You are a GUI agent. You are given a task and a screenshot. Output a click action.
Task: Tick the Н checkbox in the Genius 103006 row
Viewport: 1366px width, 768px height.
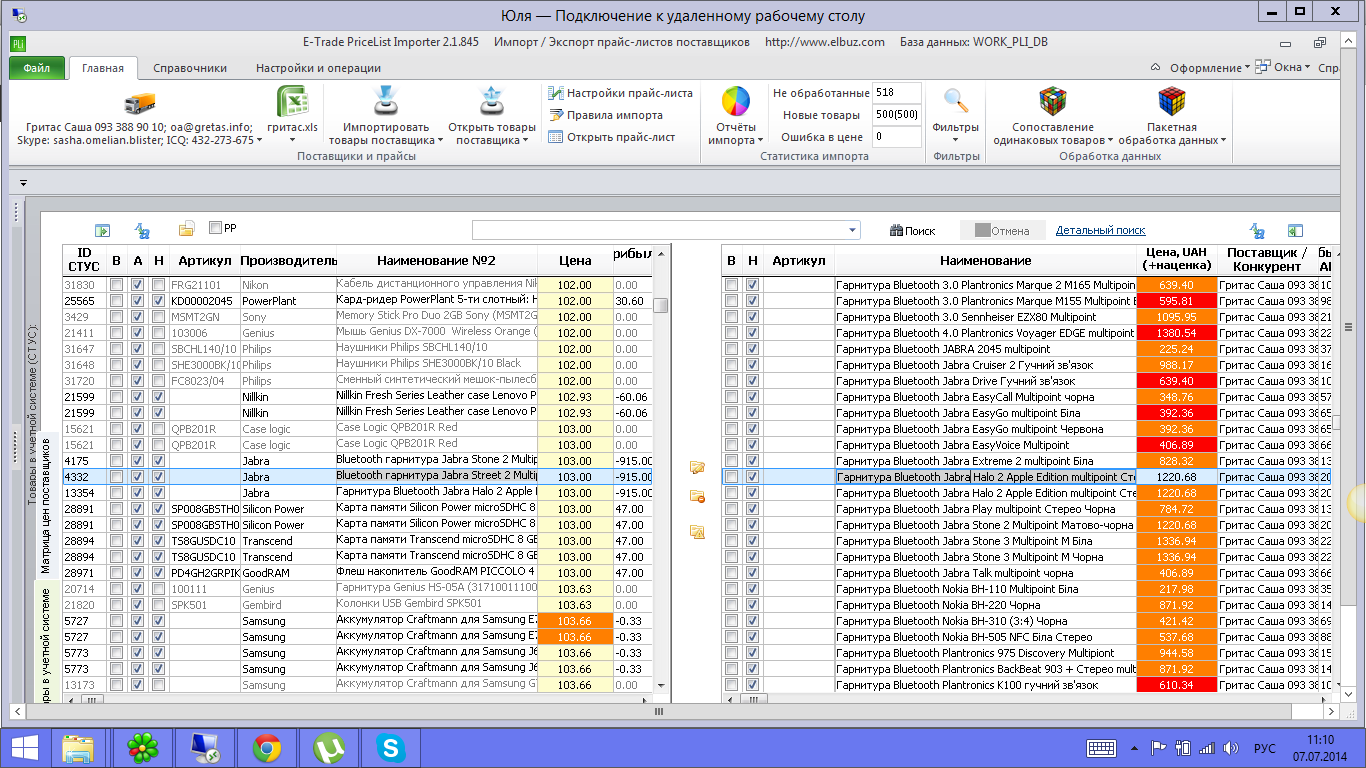coord(158,333)
